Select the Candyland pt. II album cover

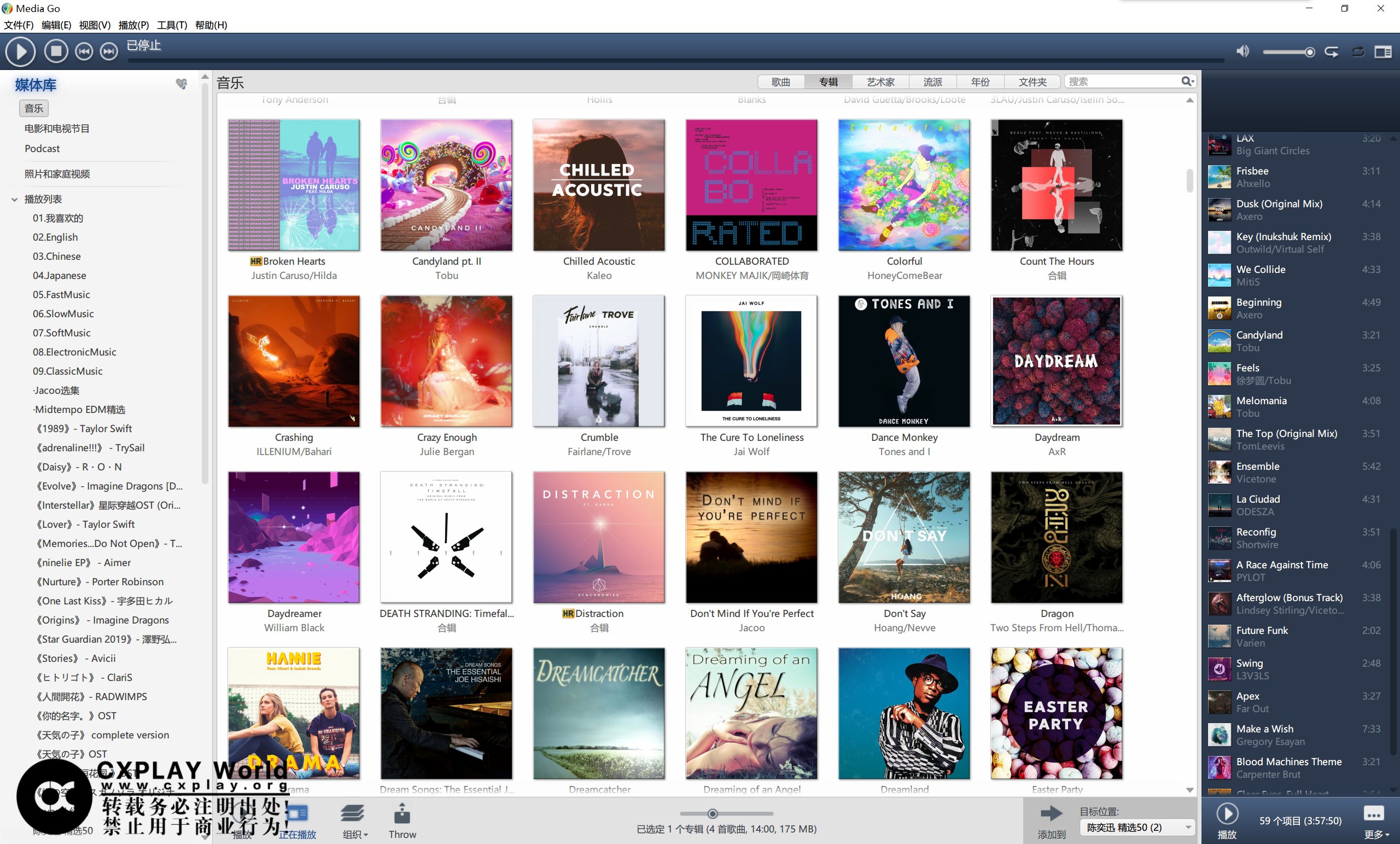click(446, 185)
